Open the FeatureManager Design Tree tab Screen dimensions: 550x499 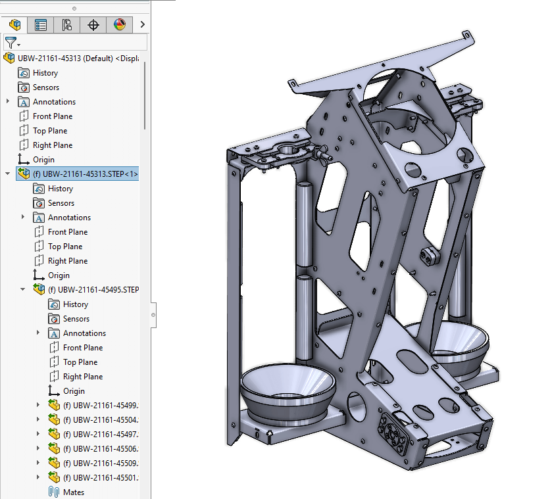point(15,25)
